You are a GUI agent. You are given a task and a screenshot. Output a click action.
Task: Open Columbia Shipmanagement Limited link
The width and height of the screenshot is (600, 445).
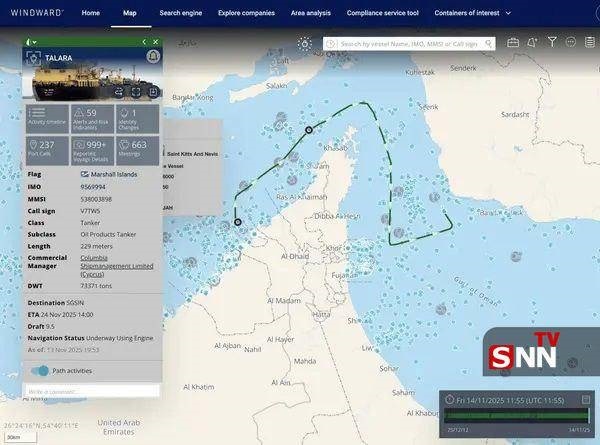[117, 266]
